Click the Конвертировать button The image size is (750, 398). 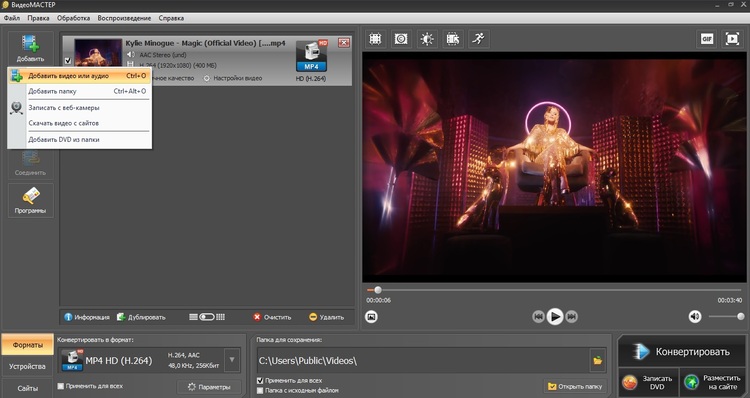point(682,352)
